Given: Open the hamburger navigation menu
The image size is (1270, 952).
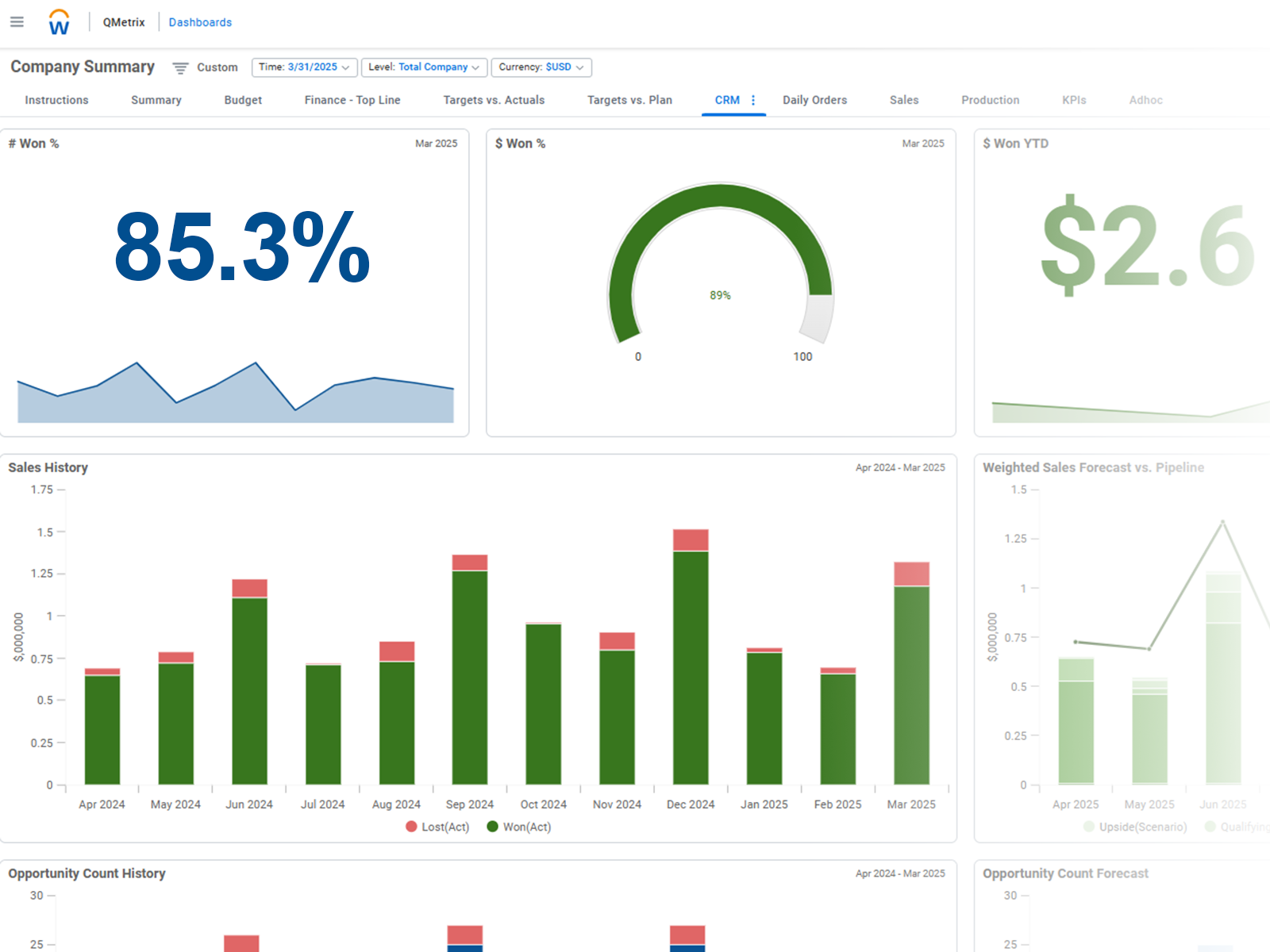Looking at the screenshot, I should click(17, 22).
